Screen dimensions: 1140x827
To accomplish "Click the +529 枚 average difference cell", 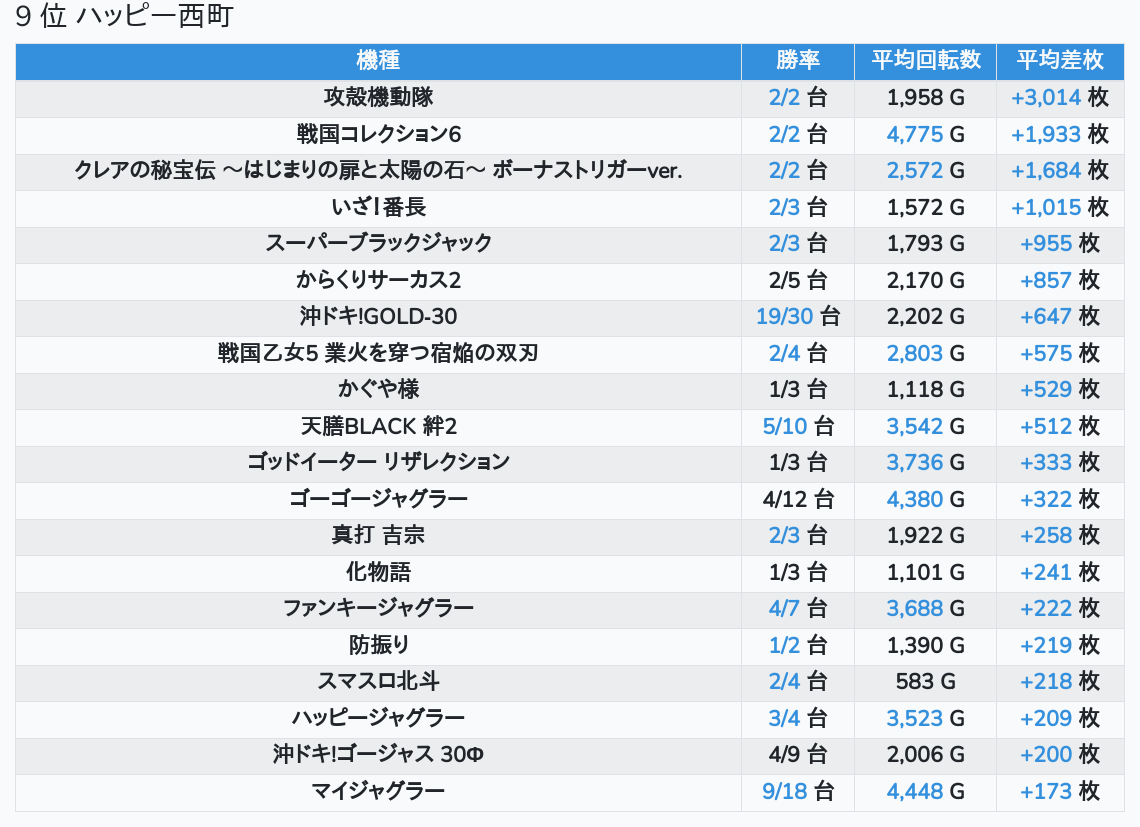I will (1060, 389).
